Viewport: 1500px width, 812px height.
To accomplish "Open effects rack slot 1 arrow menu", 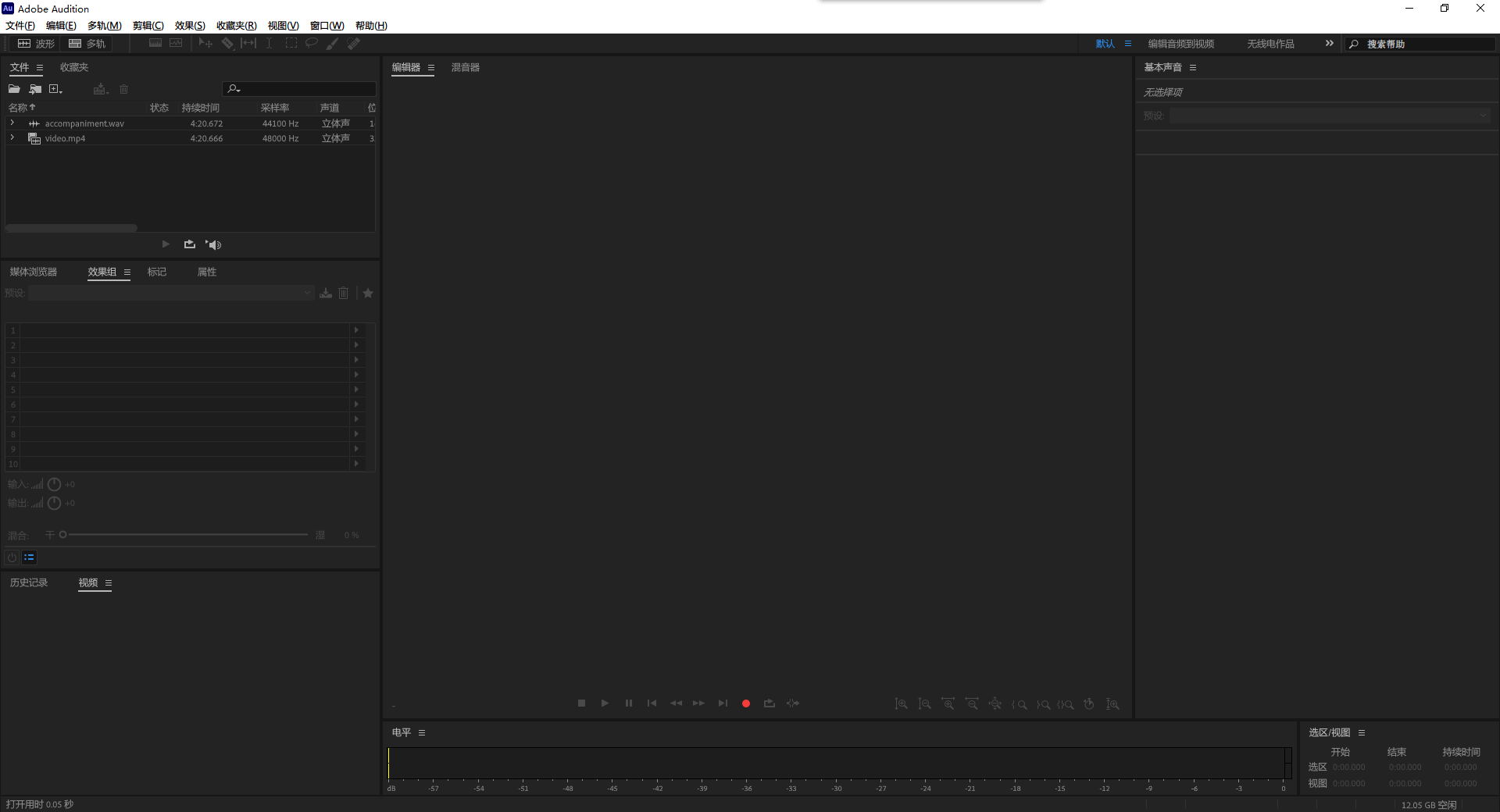I will 356,330.
